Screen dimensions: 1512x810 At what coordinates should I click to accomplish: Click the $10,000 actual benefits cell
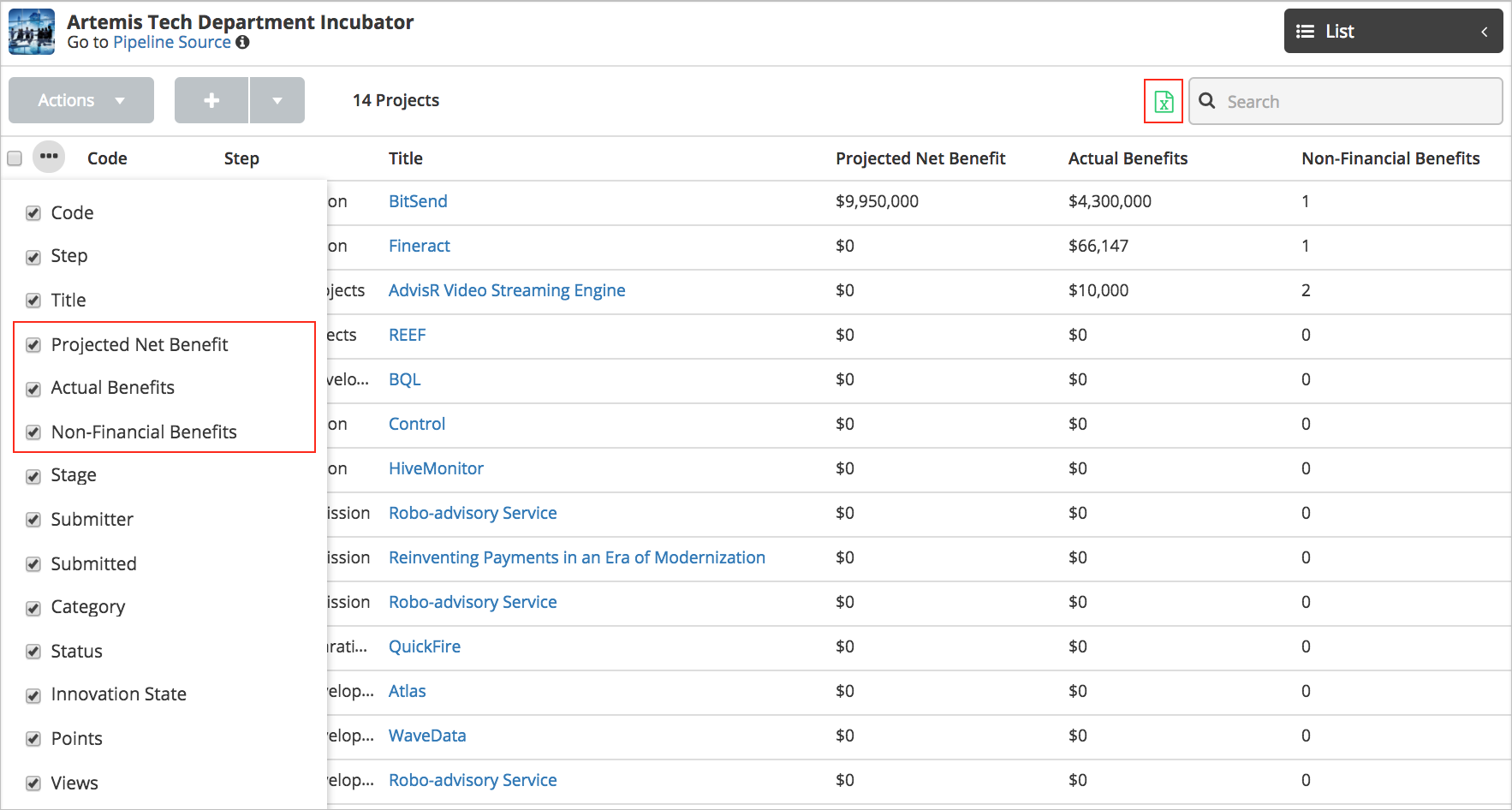pos(1098,290)
